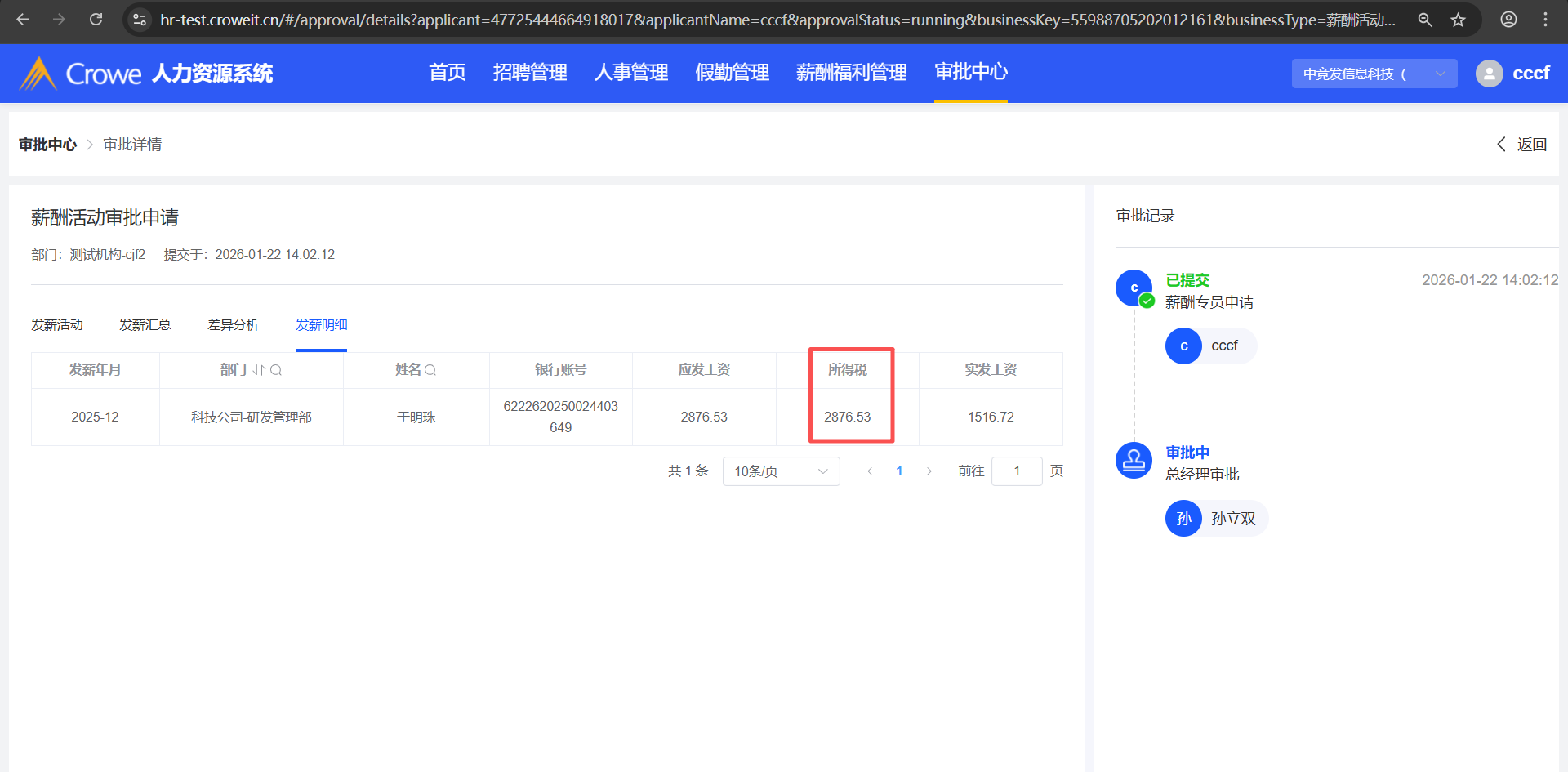
Task: Open the 薪酬福利管理 menu
Action: click(x=851, y=73)
